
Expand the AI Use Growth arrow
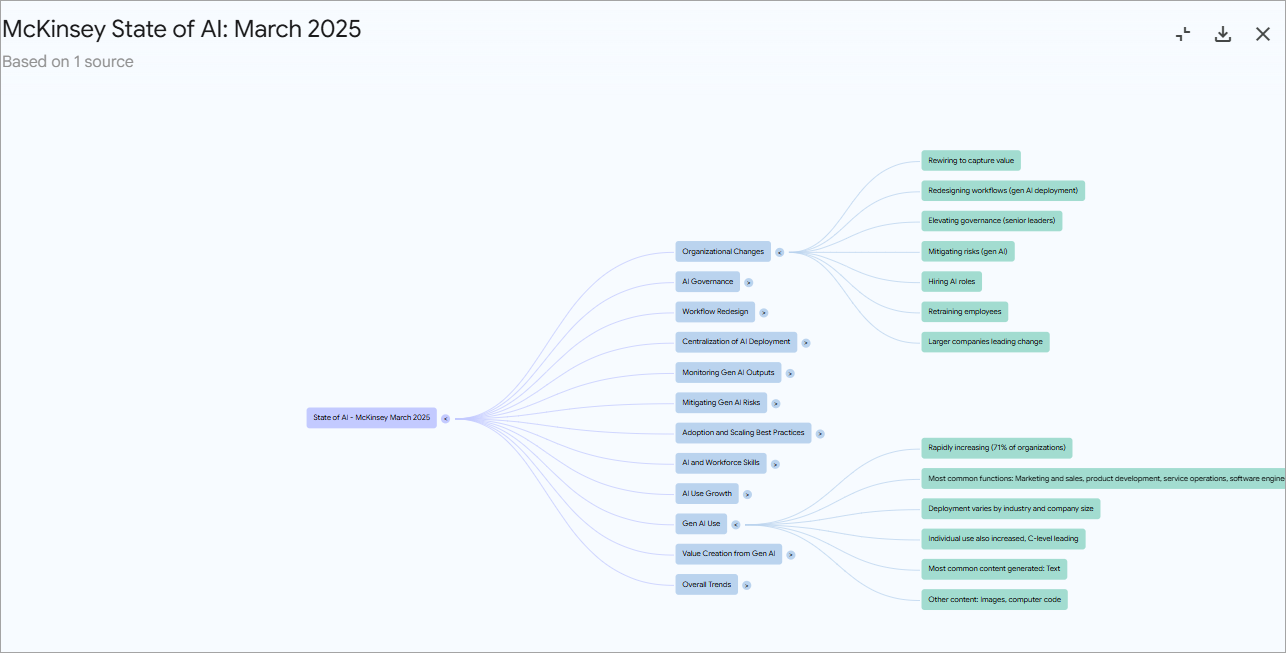tap(747, 494)
